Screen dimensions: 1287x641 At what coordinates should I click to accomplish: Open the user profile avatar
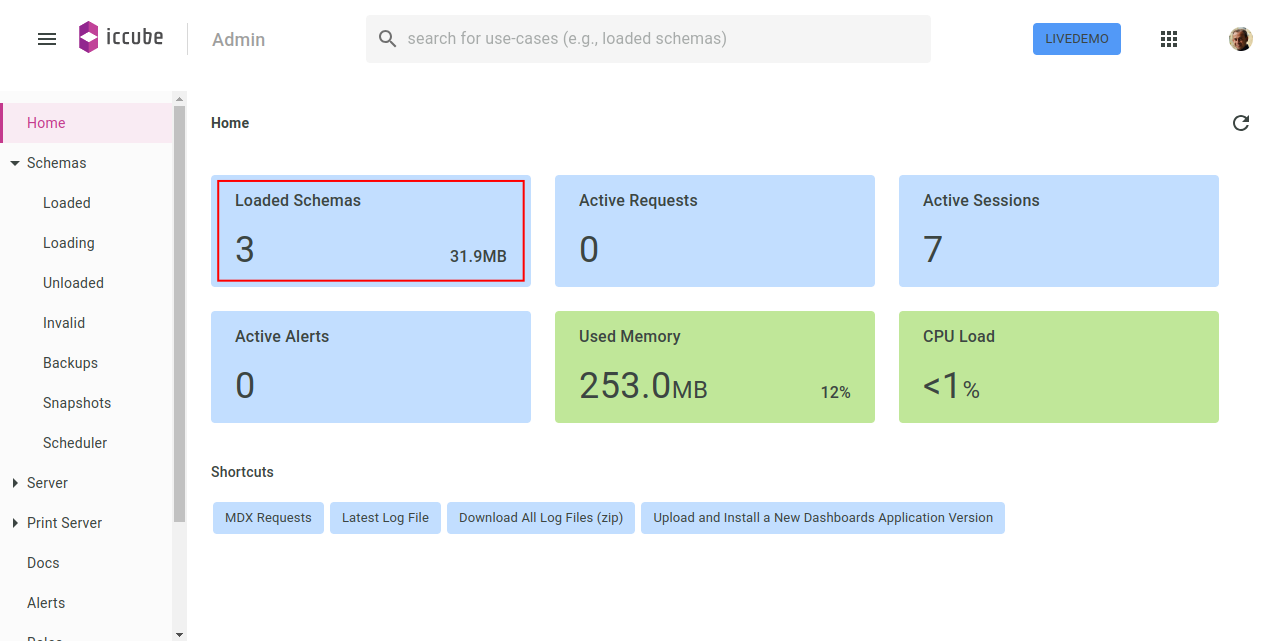1240,39
